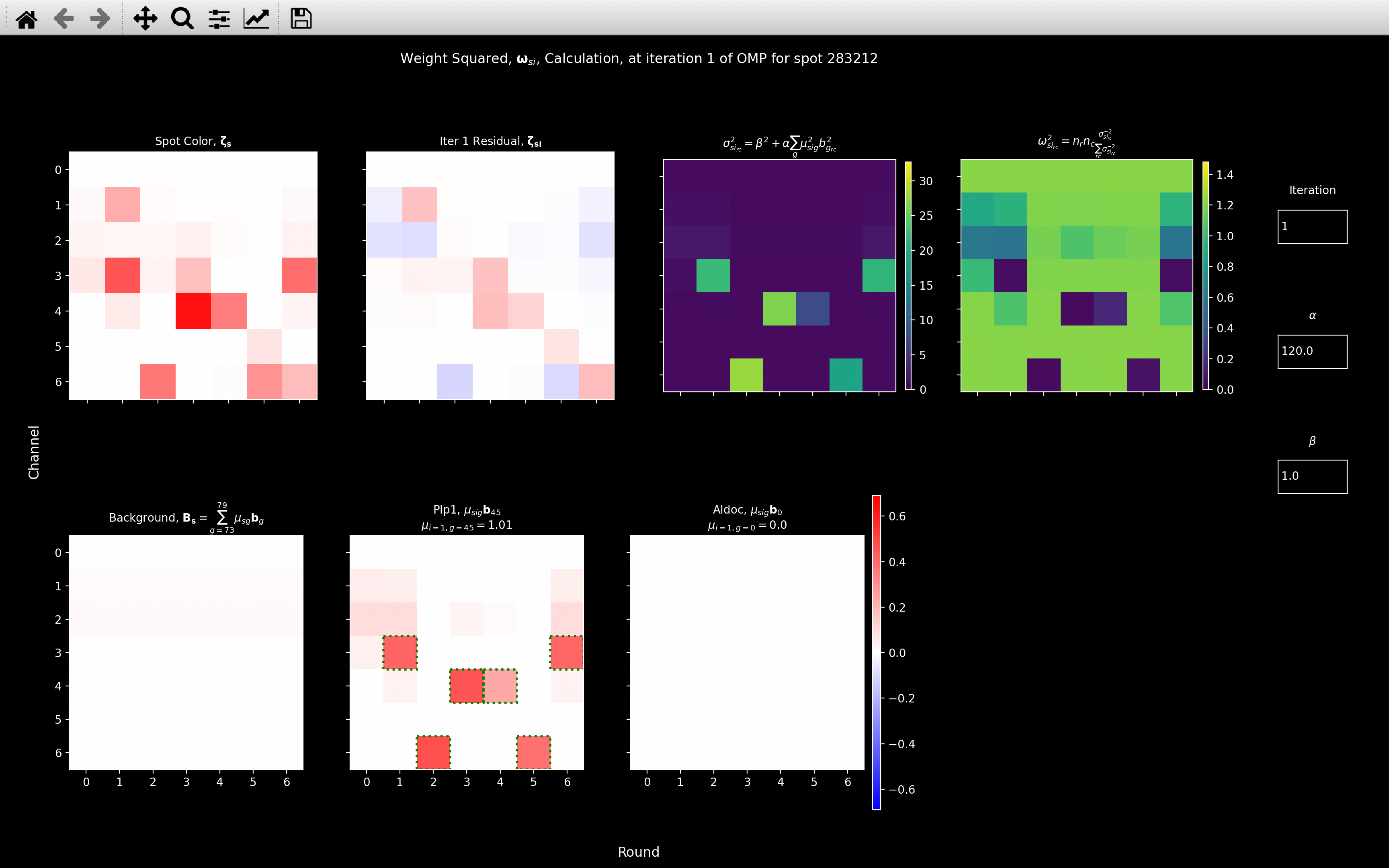Click the α value input box
The image size is (1389, 868).
(1312, 351)
